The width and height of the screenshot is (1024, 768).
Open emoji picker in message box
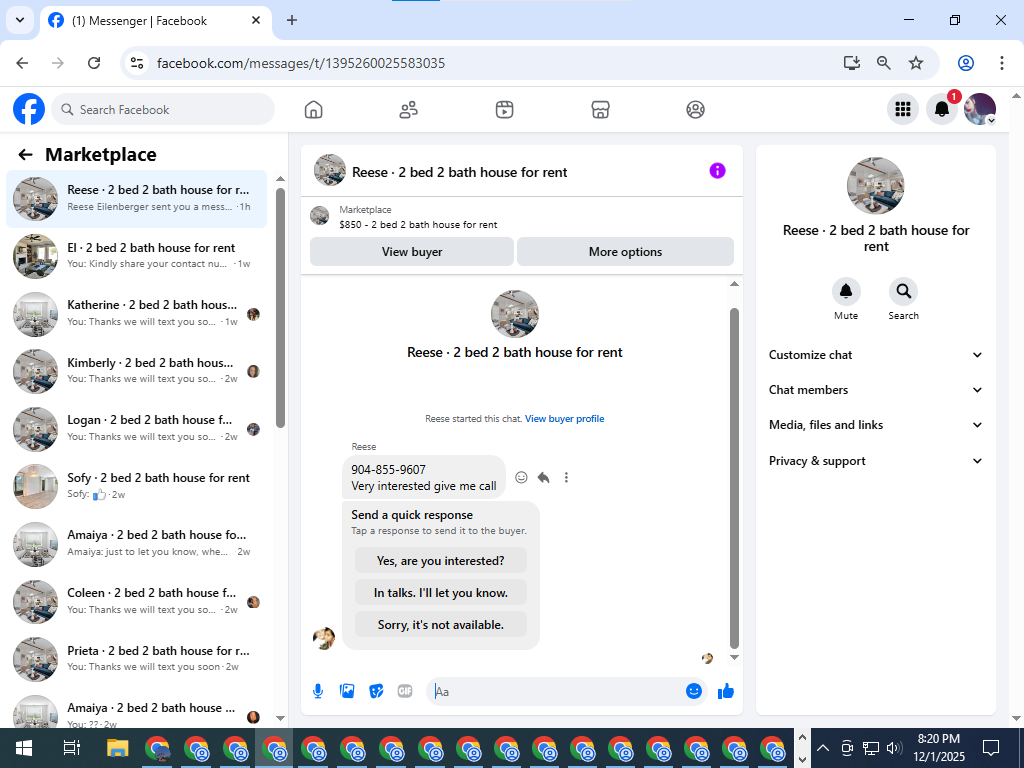694,691
